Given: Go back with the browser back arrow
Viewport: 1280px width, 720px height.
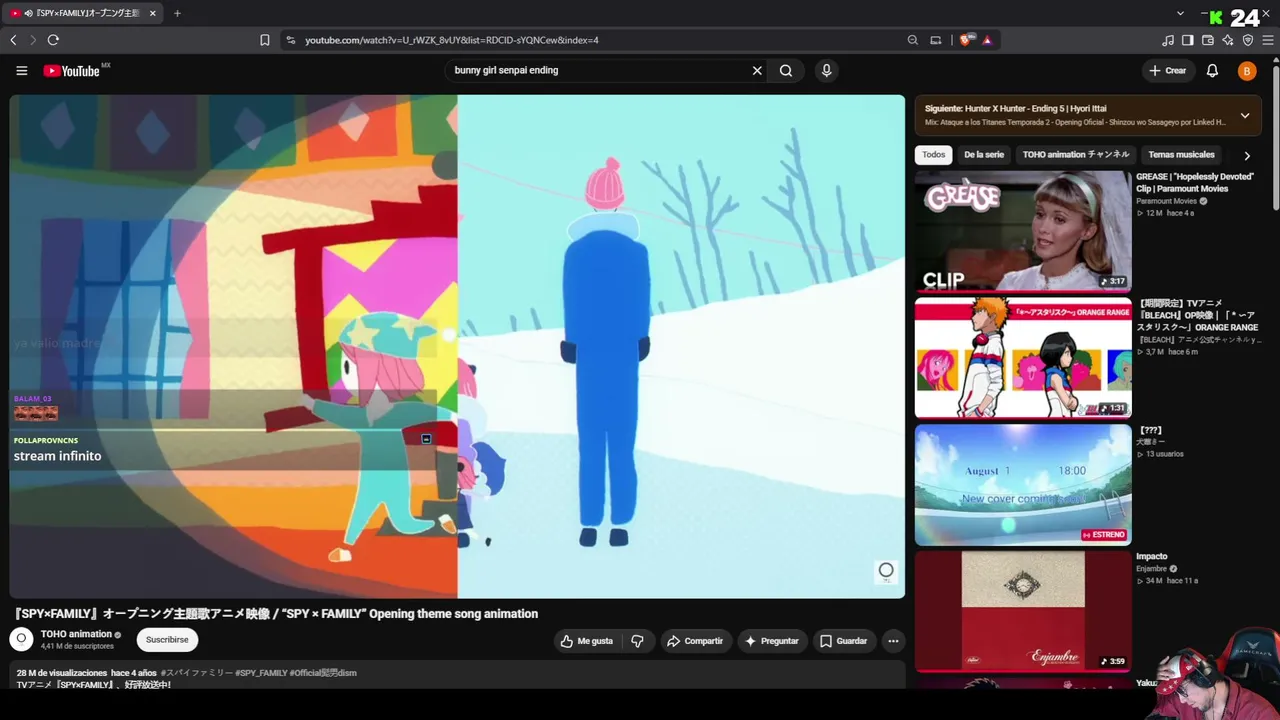Looking at the screenshot, I should (13, 40).
